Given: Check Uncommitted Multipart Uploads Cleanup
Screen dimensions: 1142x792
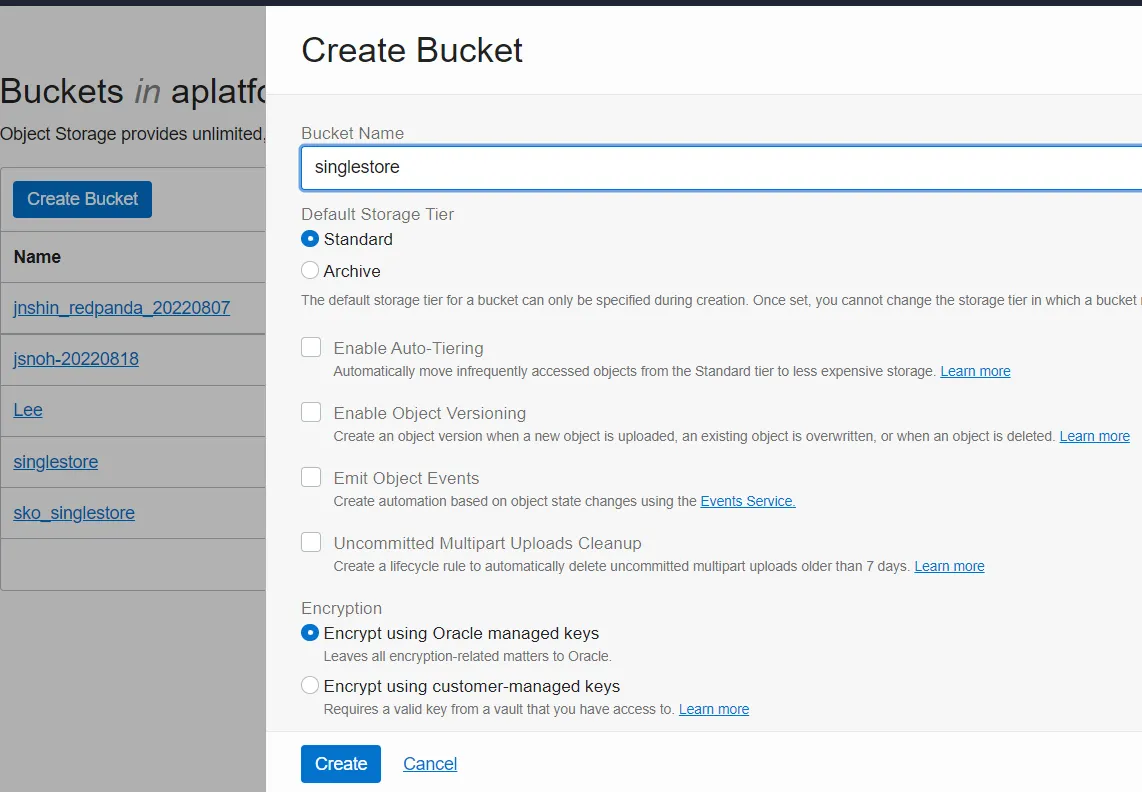Looking at the screenshot, I should tap(312, 543).
